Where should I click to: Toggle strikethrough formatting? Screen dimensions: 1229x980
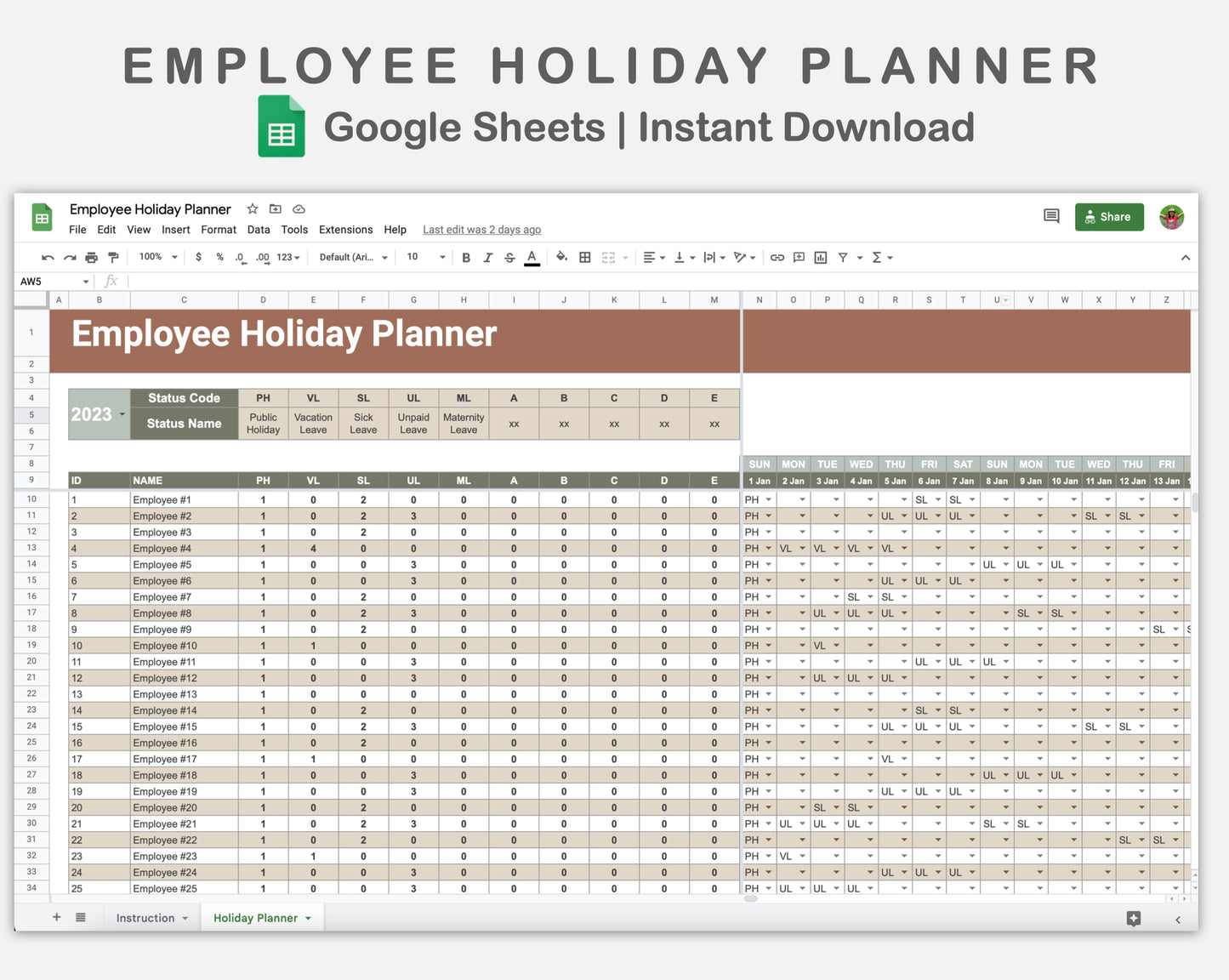click(509, 257)
